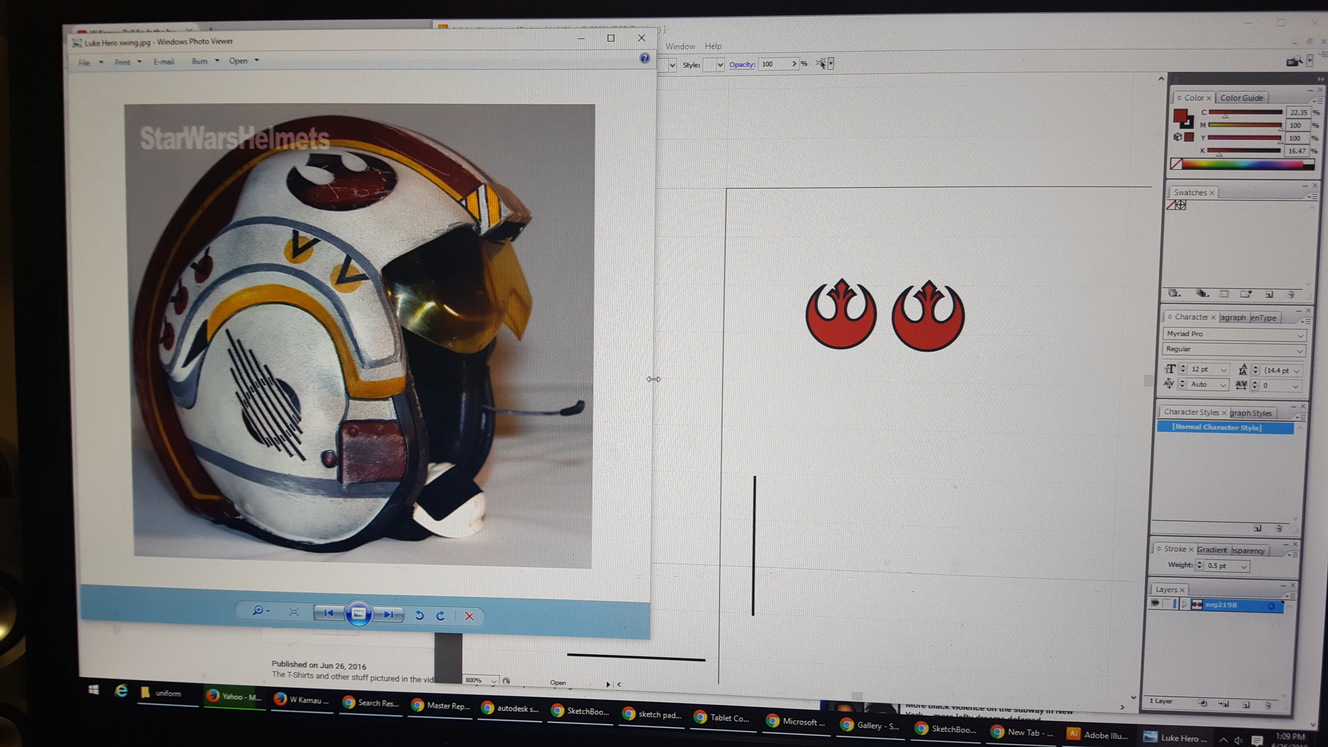
Task: Edit the Cyan value 22.35 field
Action: tap(1298, 112)
